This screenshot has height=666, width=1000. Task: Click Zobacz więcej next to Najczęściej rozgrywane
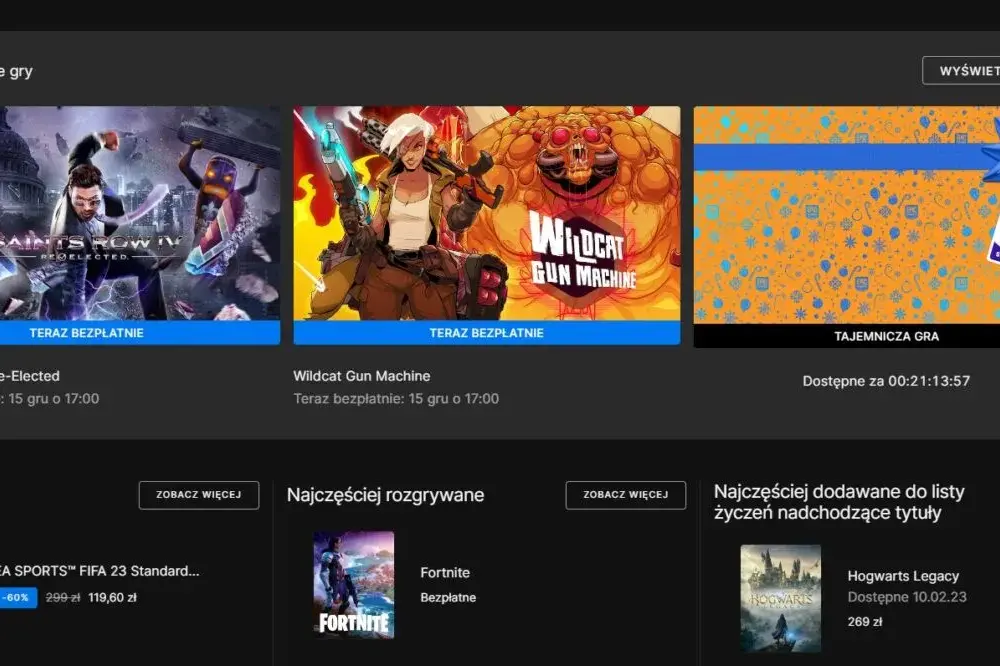click(626, 495)
